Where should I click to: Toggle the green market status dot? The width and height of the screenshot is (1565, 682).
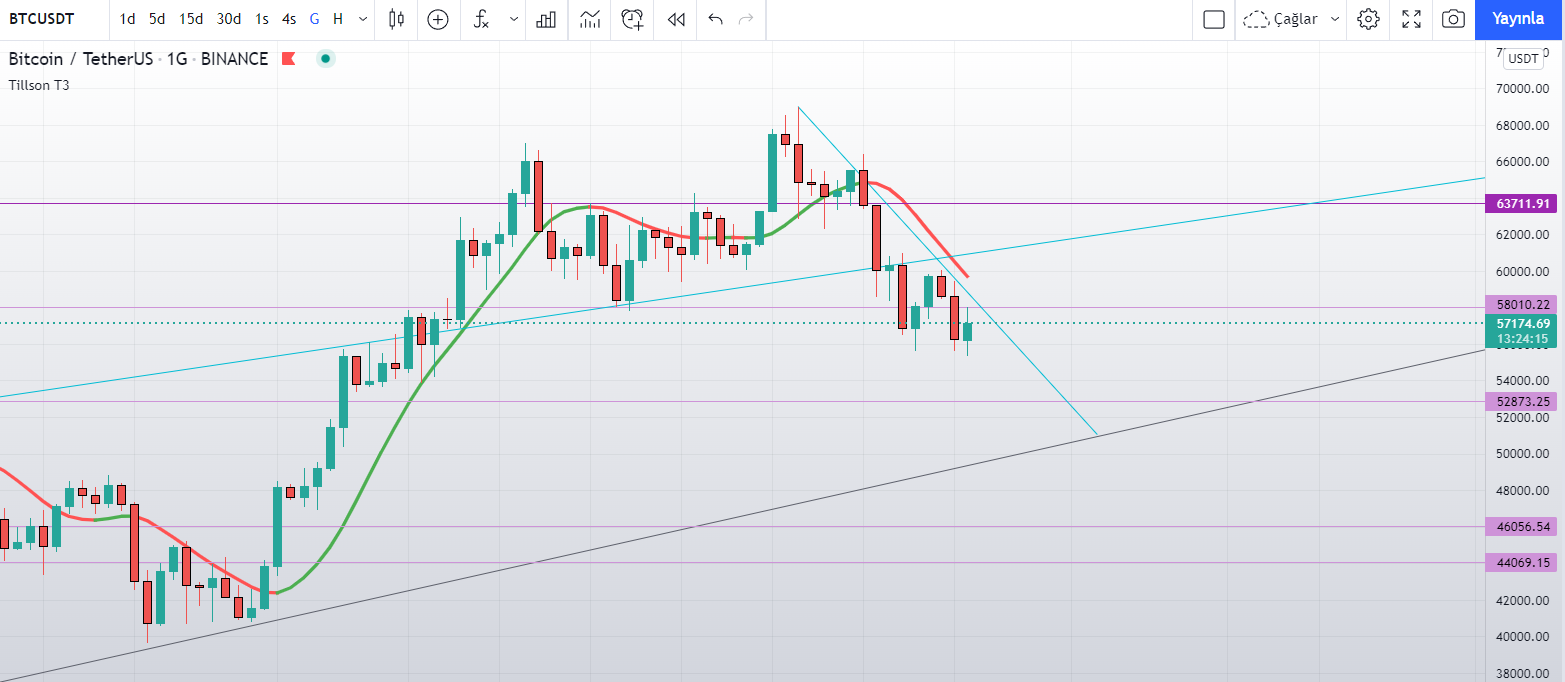(x=325, y=59)
